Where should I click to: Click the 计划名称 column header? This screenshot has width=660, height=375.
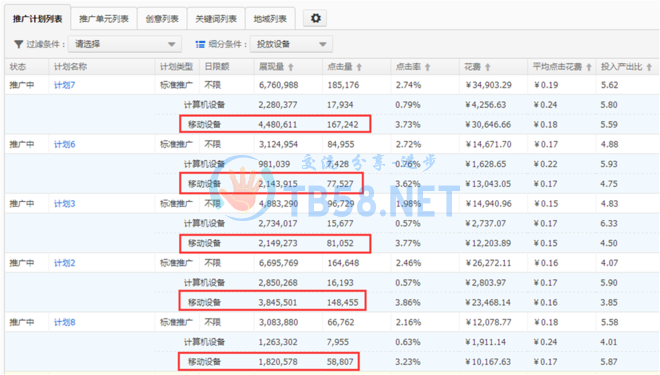70,67
